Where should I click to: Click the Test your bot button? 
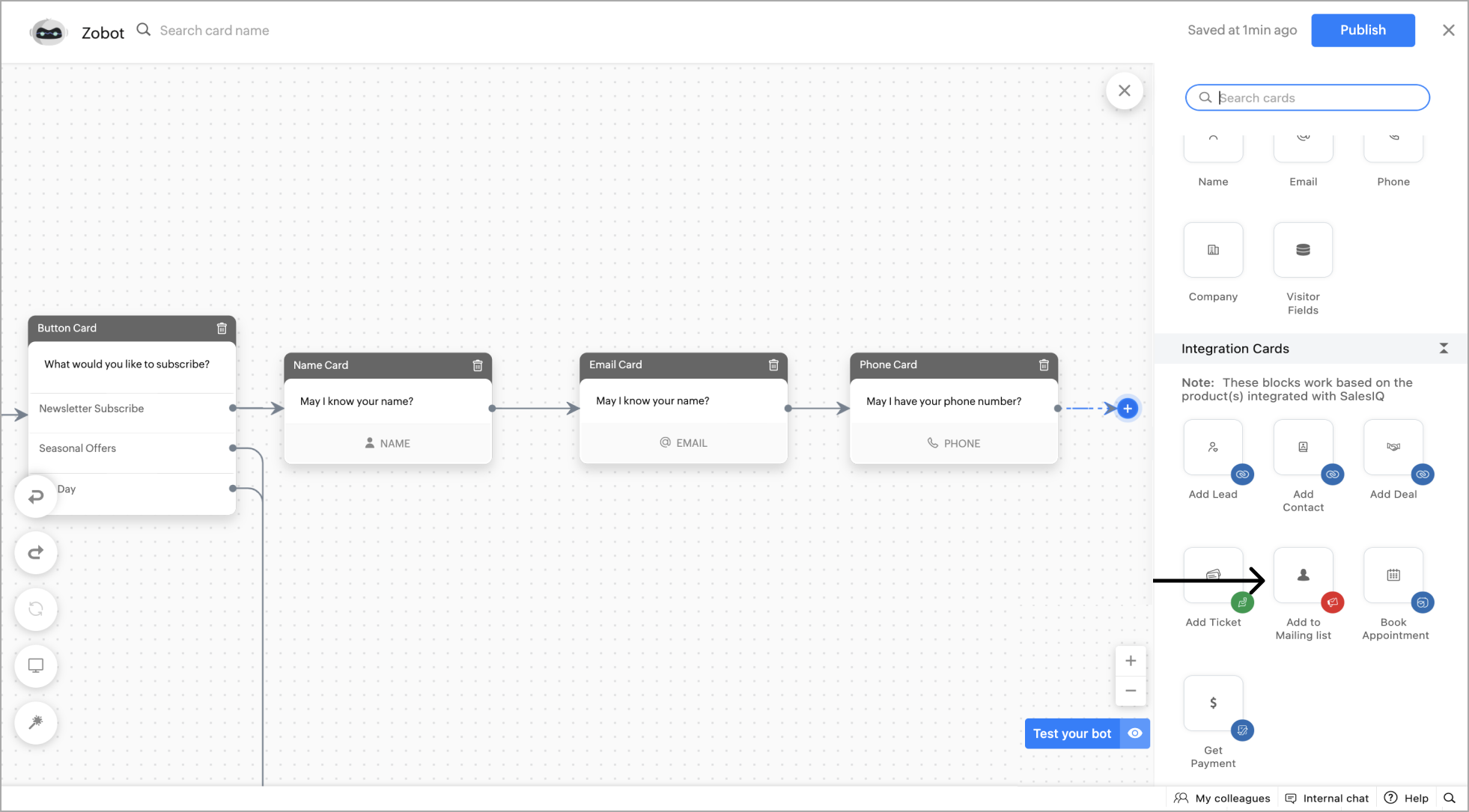pyautogui.click(x=1071, y=733)
